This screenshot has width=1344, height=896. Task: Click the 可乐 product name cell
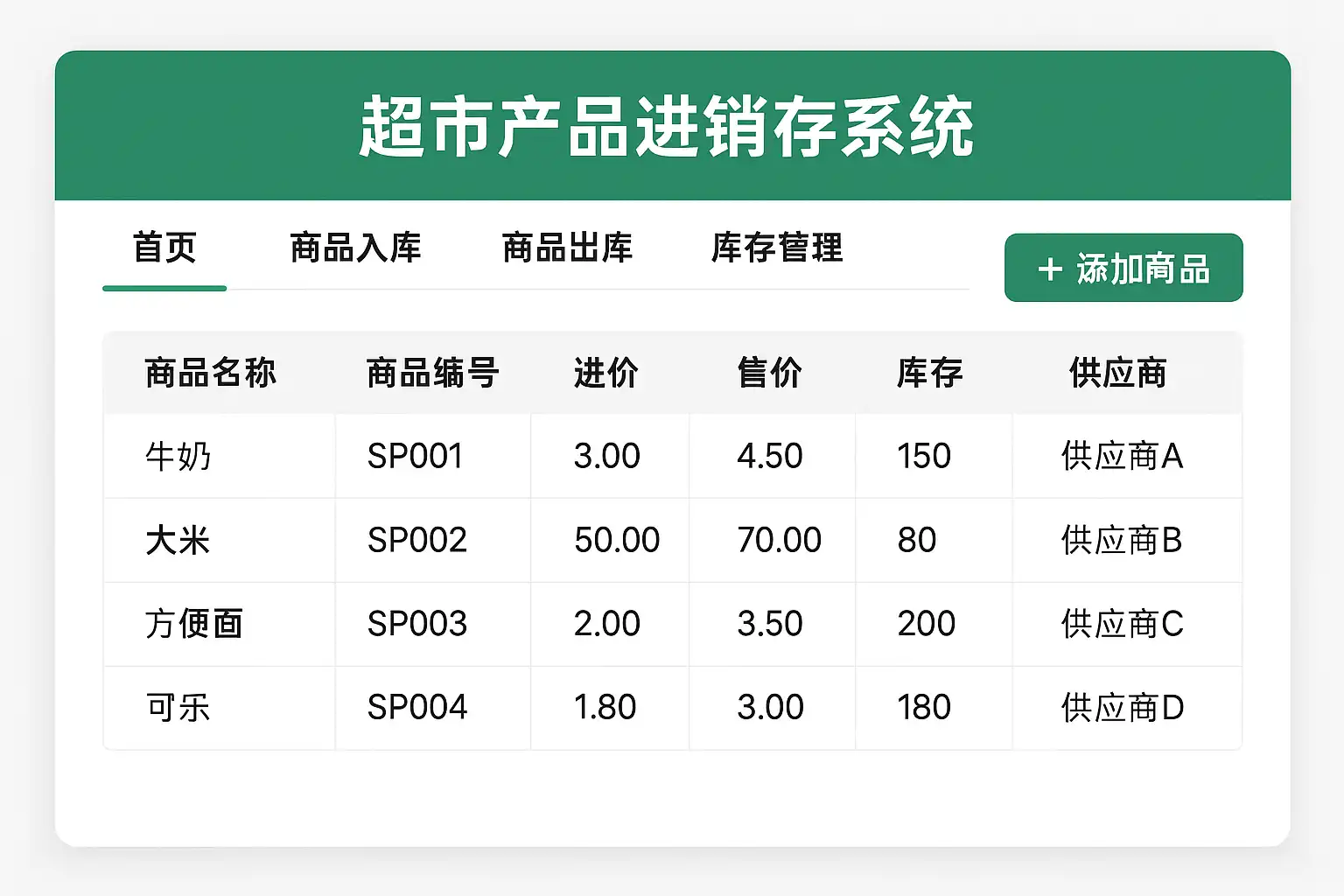click(178, 708)
